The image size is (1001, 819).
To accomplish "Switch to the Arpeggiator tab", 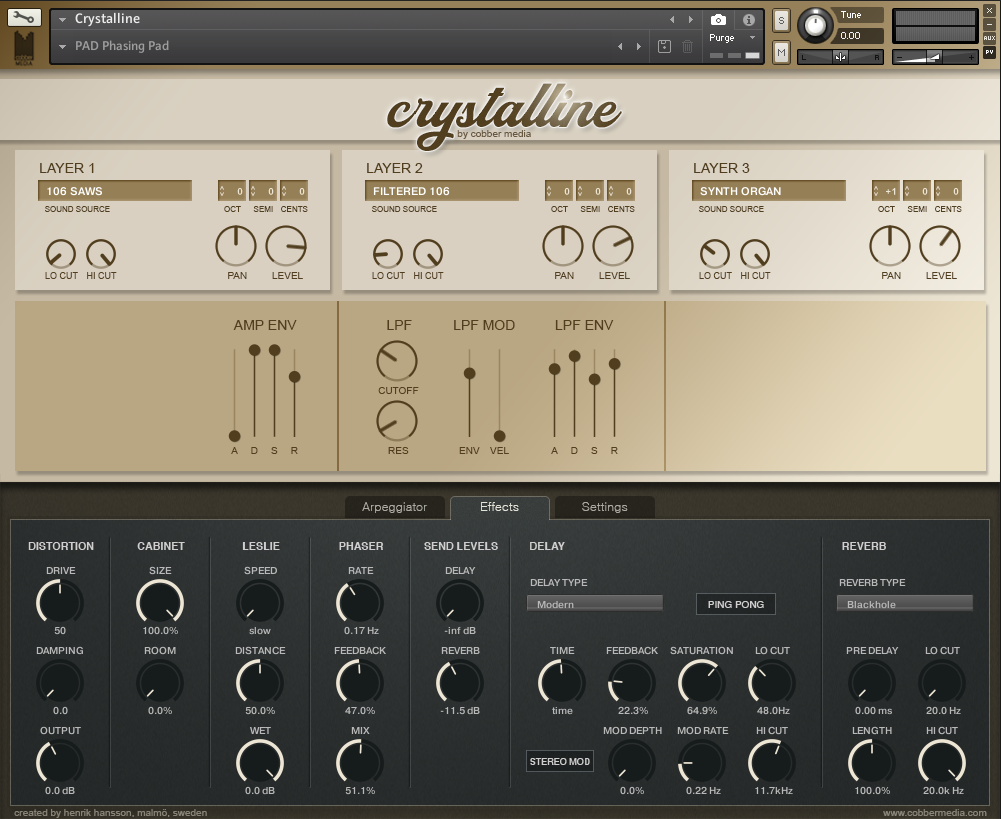I will point(395,507).
